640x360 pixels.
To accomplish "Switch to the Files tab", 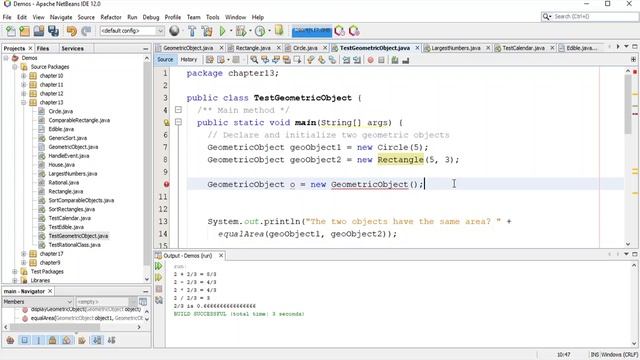I will click(43, 48).
